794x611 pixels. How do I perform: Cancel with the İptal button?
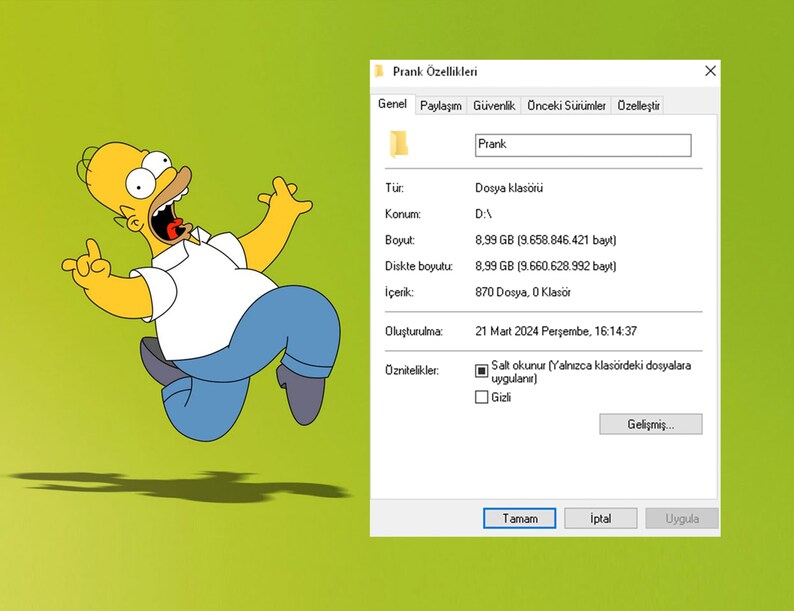601,518
